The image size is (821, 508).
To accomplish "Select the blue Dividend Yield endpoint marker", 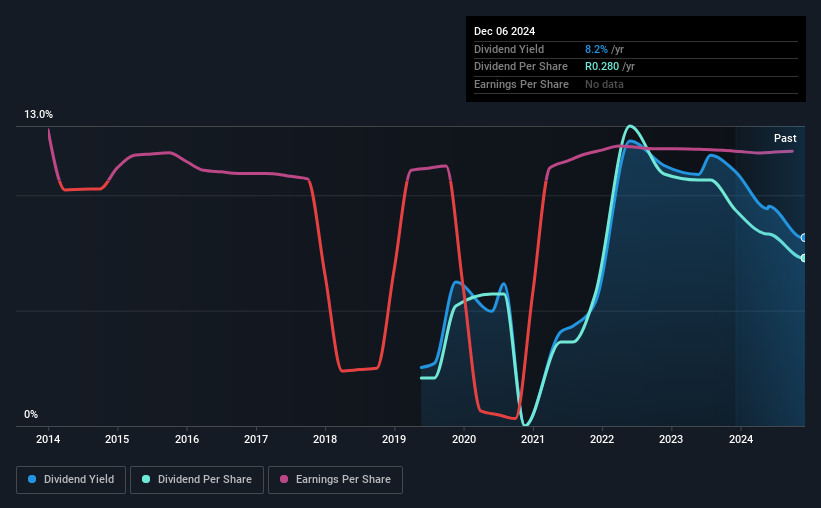I will [803, 238].
